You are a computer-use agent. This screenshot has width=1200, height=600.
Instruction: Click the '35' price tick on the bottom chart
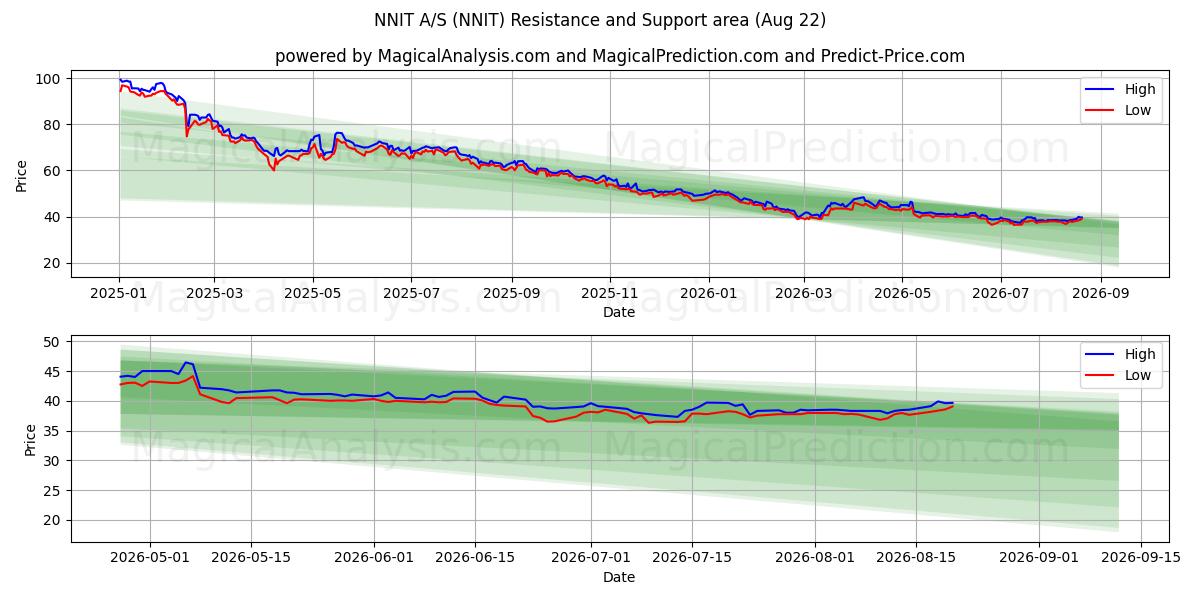54,431
